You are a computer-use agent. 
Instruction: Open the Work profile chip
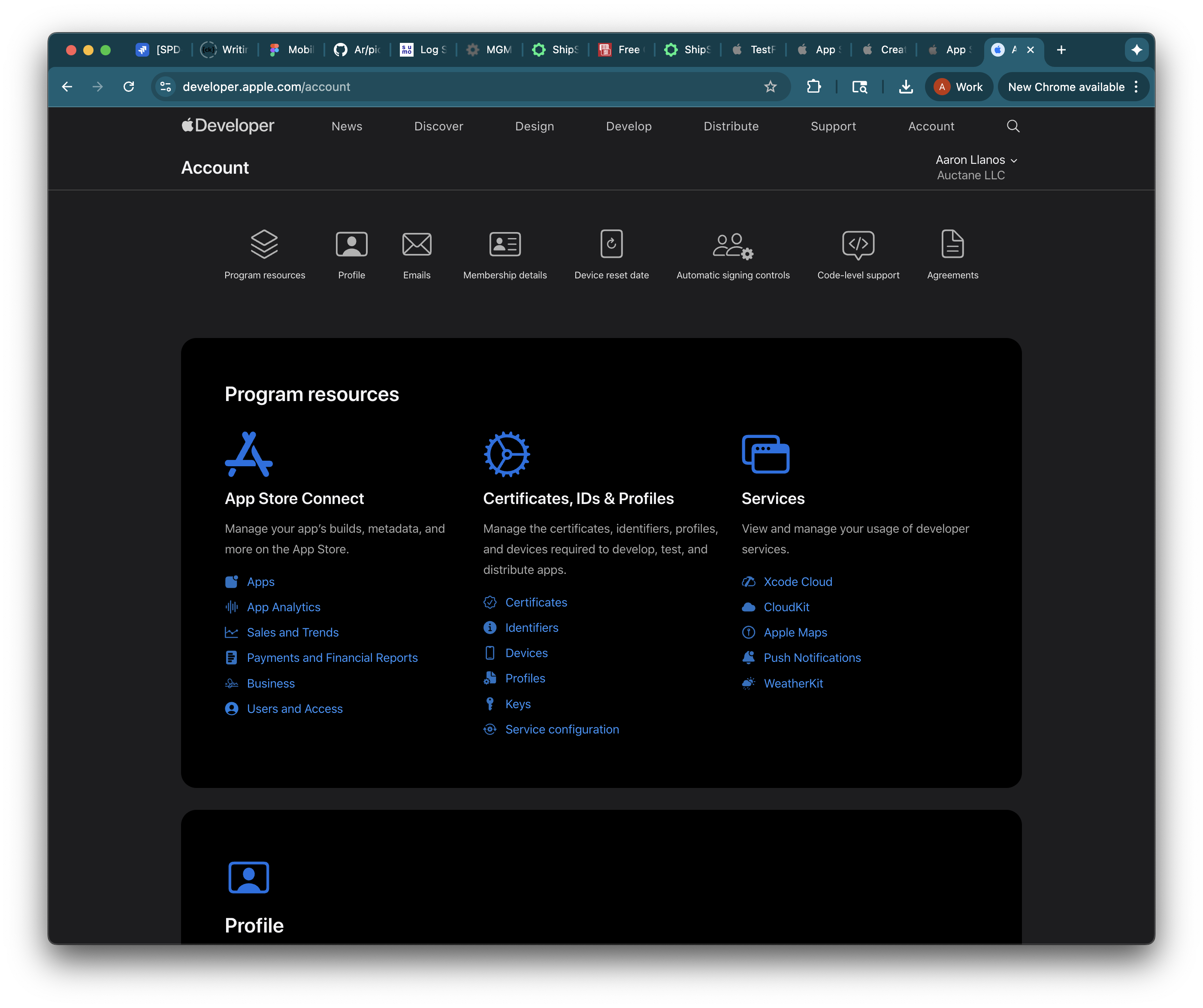(958, 87)
